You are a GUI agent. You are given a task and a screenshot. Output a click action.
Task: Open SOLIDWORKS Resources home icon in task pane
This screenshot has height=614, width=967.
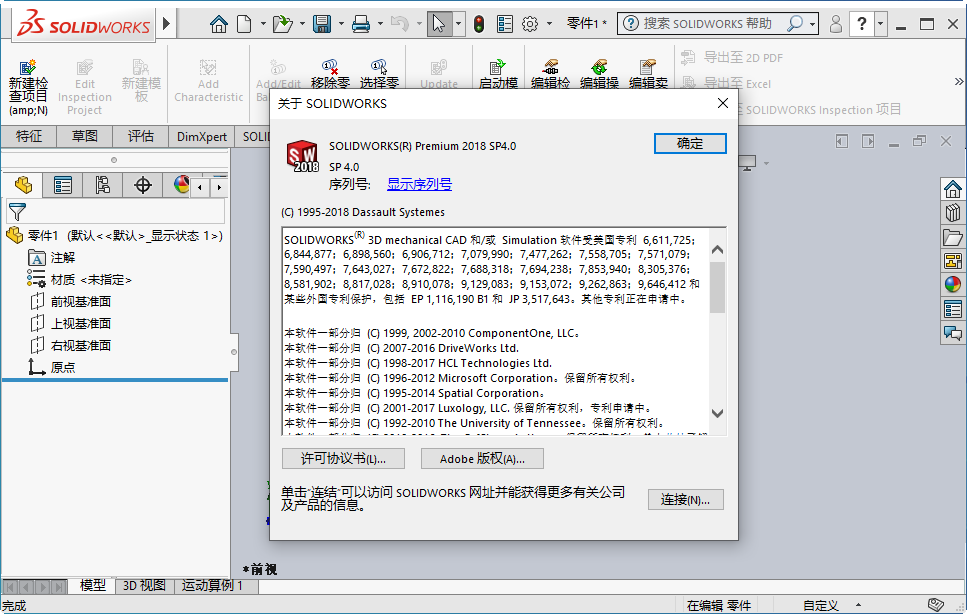click(x=953, y=189)
